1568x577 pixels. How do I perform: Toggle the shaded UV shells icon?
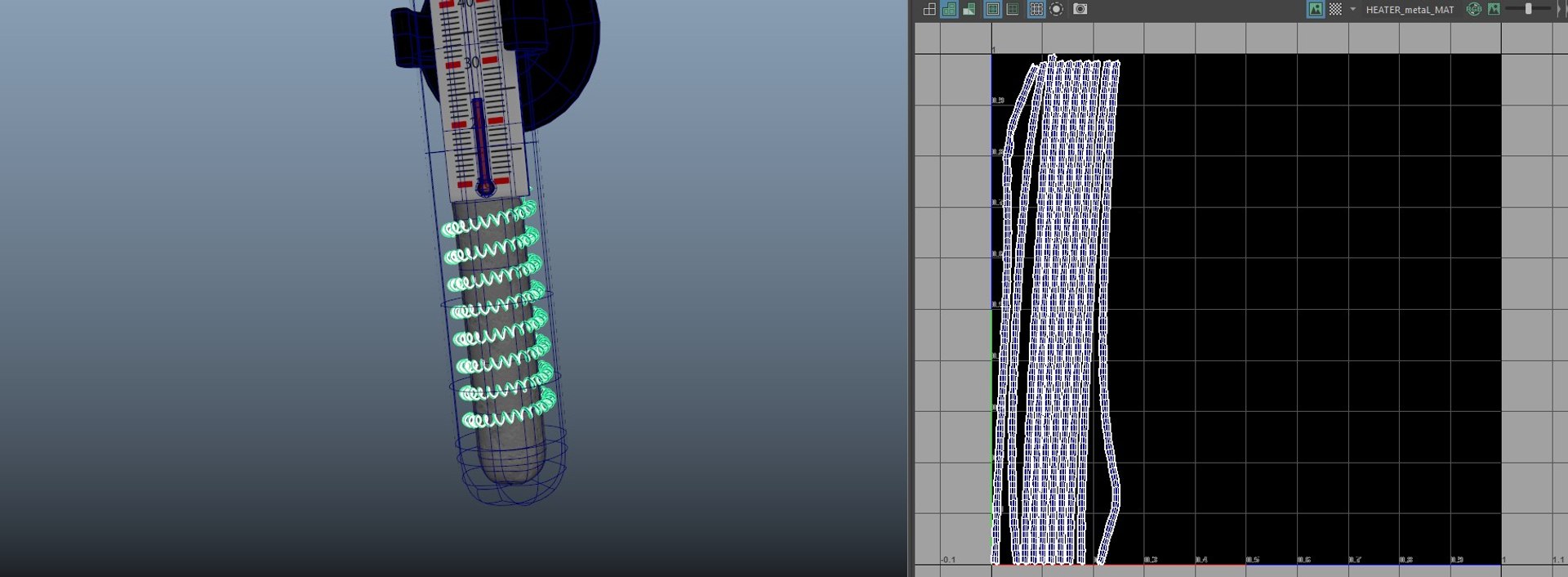coord(949,9)
